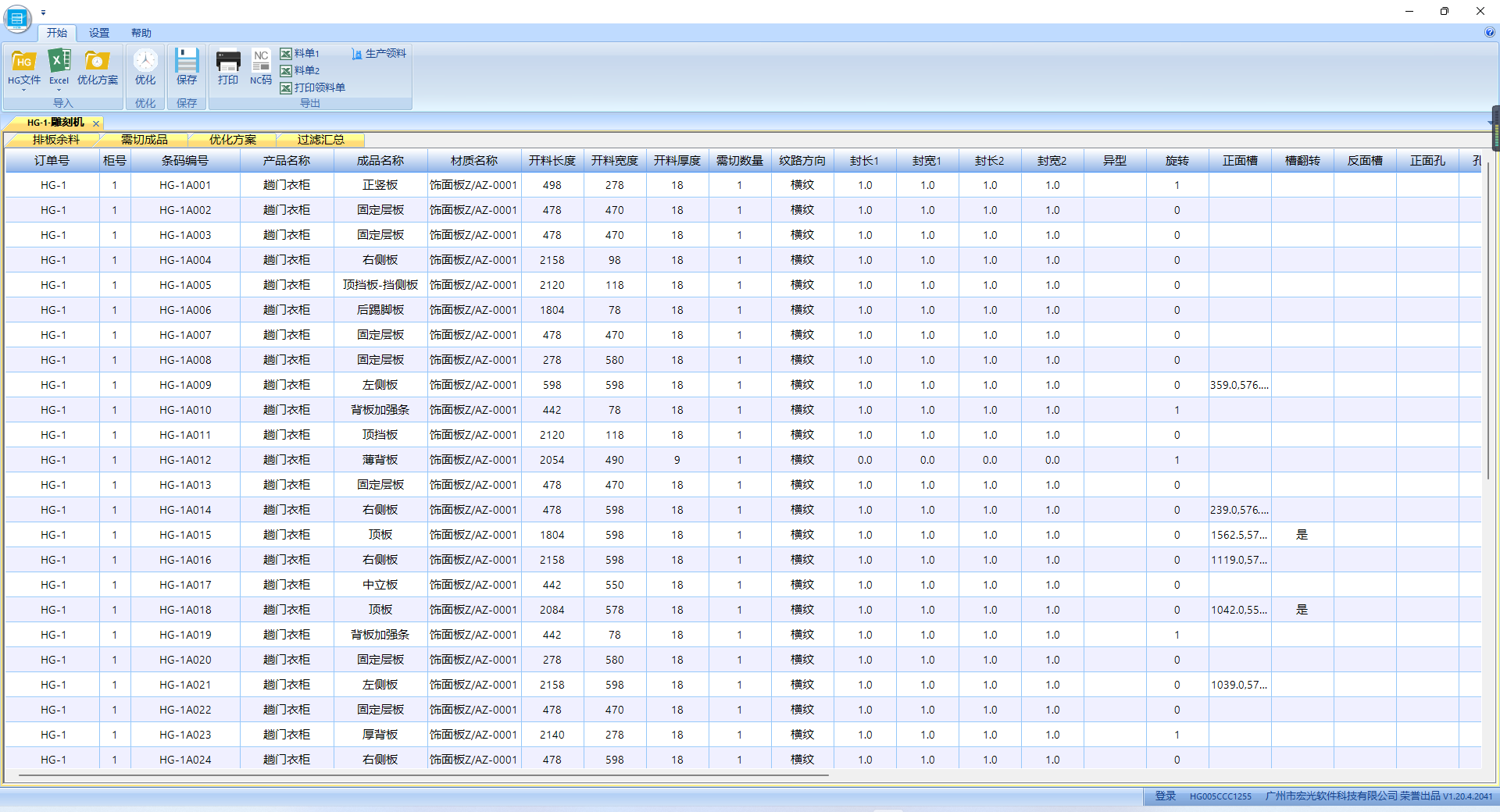1500x812 pixels.
Task: Click the 正面槽 column header
Action: (x=1240, y=161)
